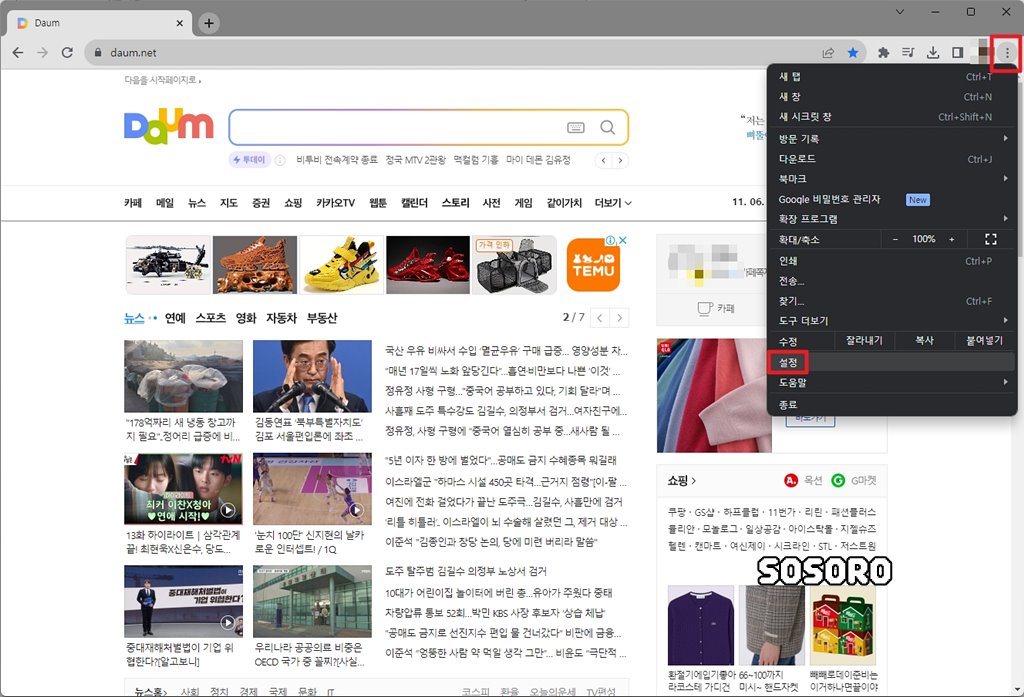Screen dimensions: 1024x697
Task: Enter fullscreen from zoom row icon
Action: (x=991, y=239)
